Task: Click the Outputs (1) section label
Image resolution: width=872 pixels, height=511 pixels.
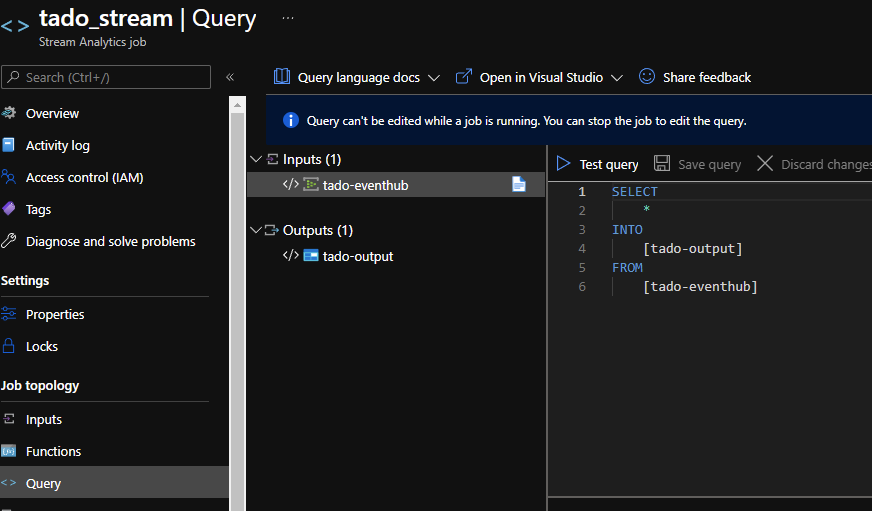Action: pos(318,230)
